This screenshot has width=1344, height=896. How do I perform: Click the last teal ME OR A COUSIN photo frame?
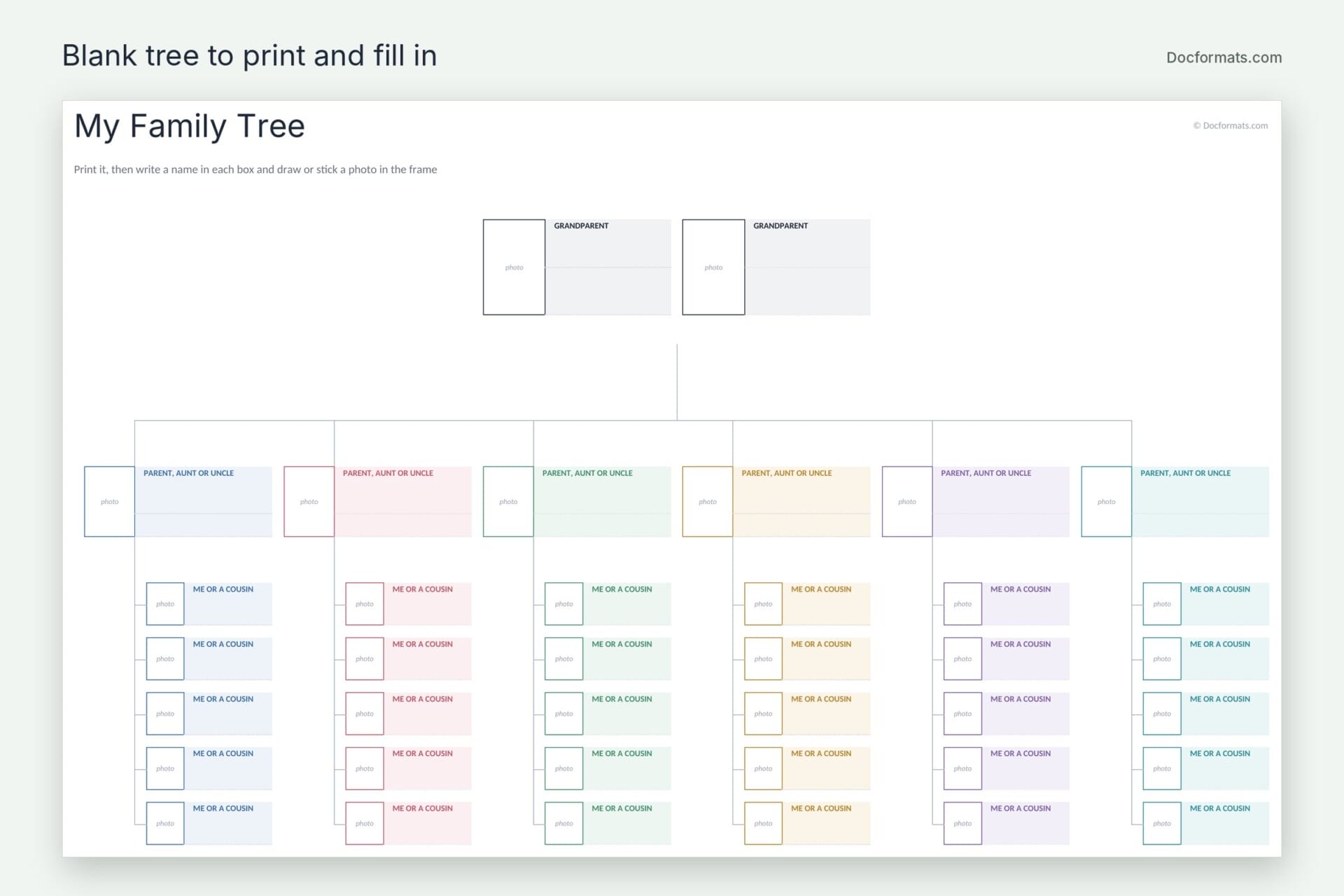[x=1162, y=823]
